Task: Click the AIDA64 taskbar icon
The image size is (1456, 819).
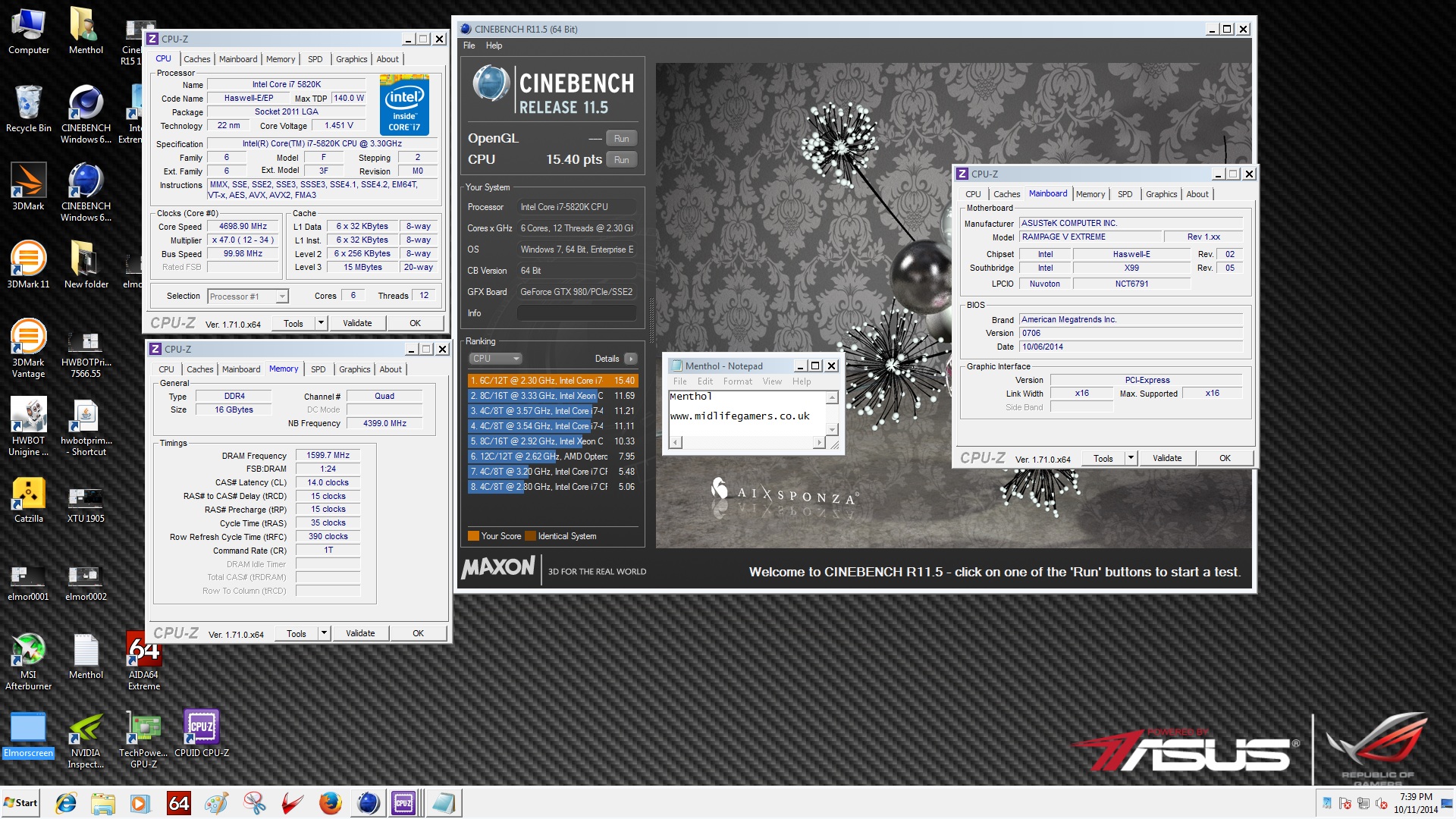Action: (x=179, y=803)
